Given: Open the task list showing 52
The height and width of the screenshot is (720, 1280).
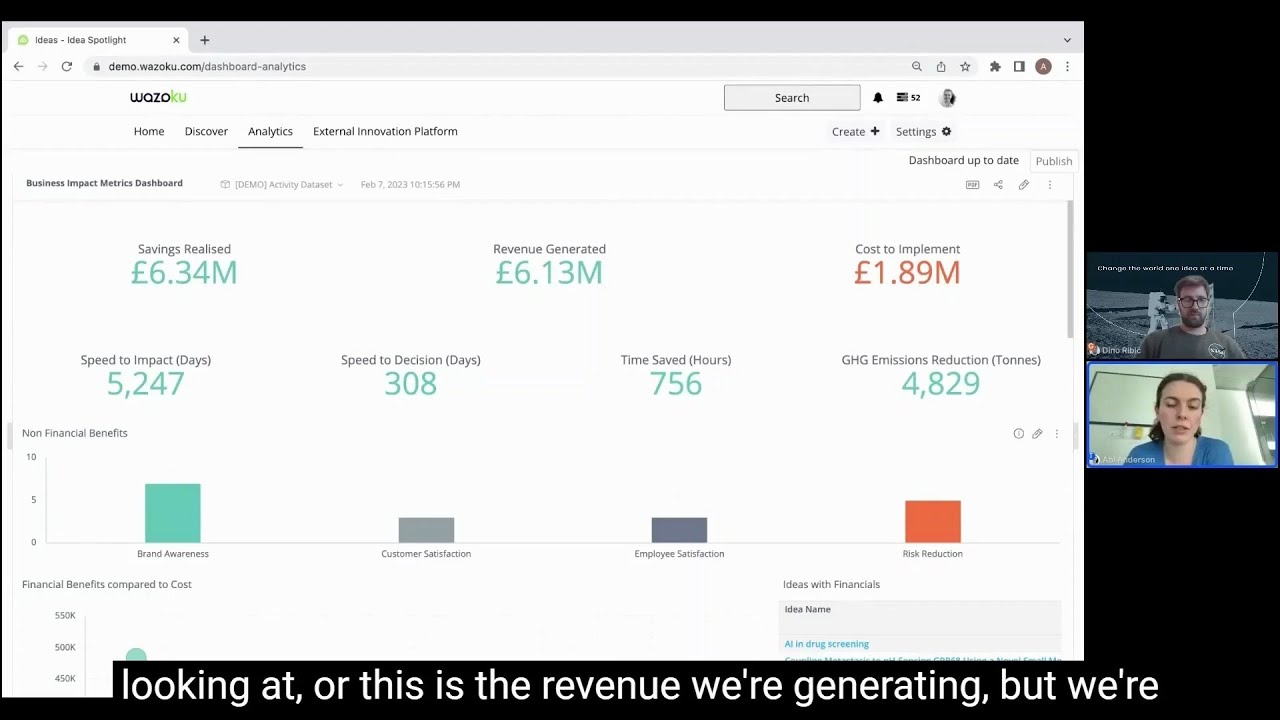Looking at the screenshot, I should [x=908, y=97].
